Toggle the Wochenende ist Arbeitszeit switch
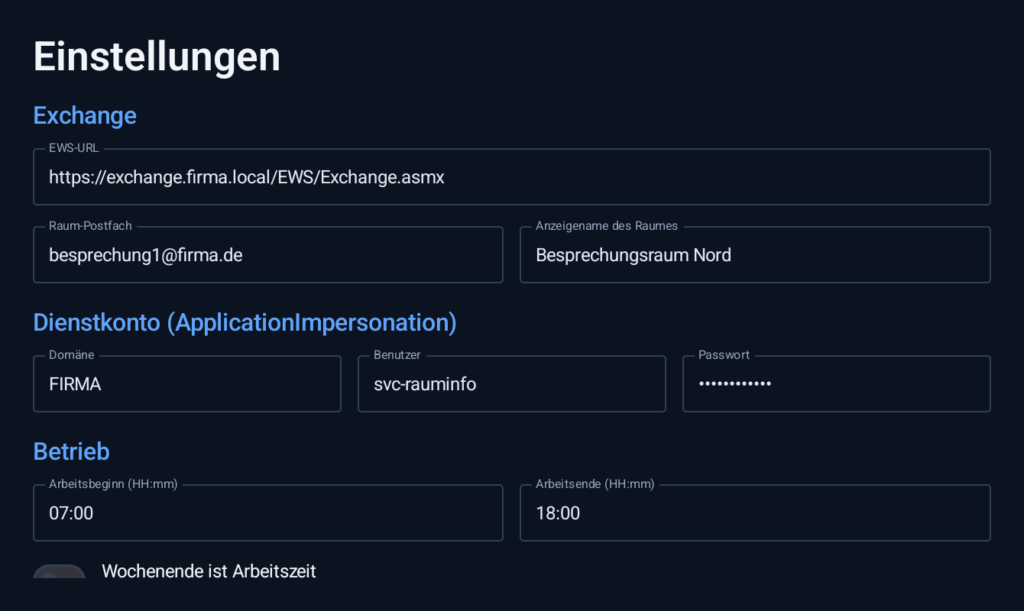The width and height of the screenshot is (1024, 611). point(59,572)
